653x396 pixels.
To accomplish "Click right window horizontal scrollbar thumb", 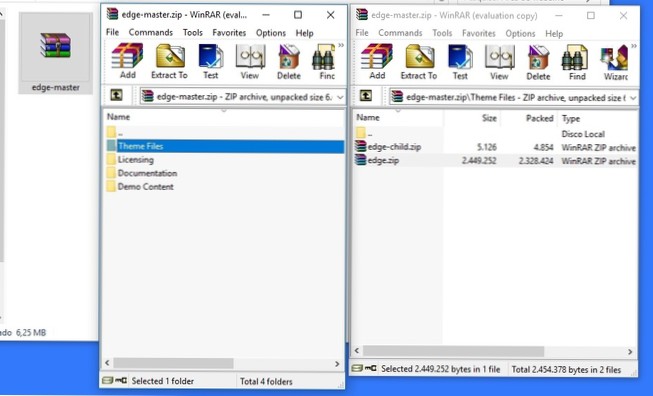I will pyautogui.click(x=453, y=351).
